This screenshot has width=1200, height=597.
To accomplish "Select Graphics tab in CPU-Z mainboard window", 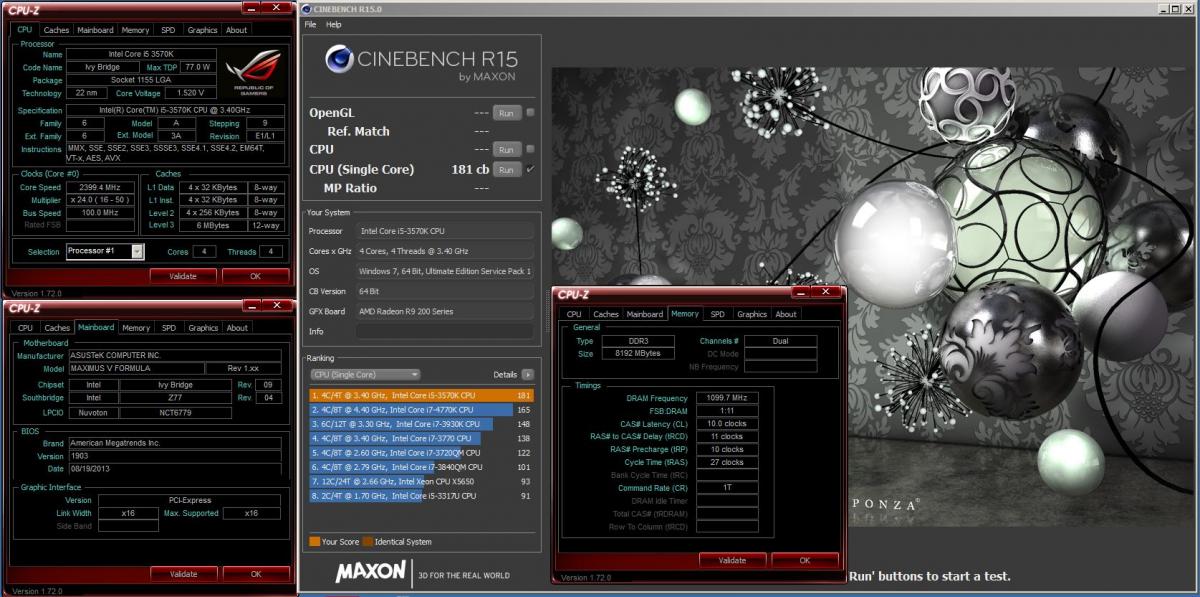I will coord(203,327).
